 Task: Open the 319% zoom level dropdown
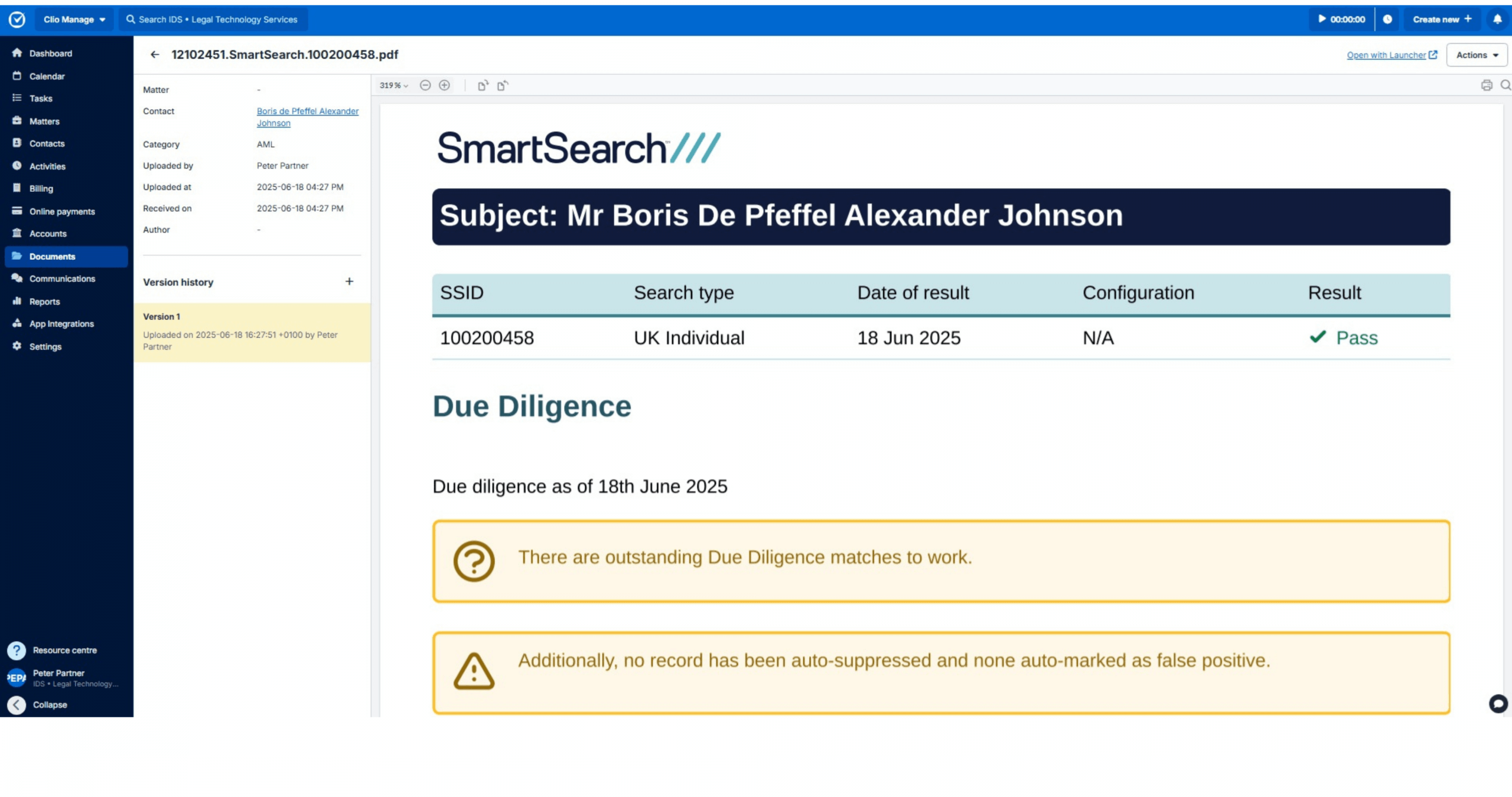(393, 86)
